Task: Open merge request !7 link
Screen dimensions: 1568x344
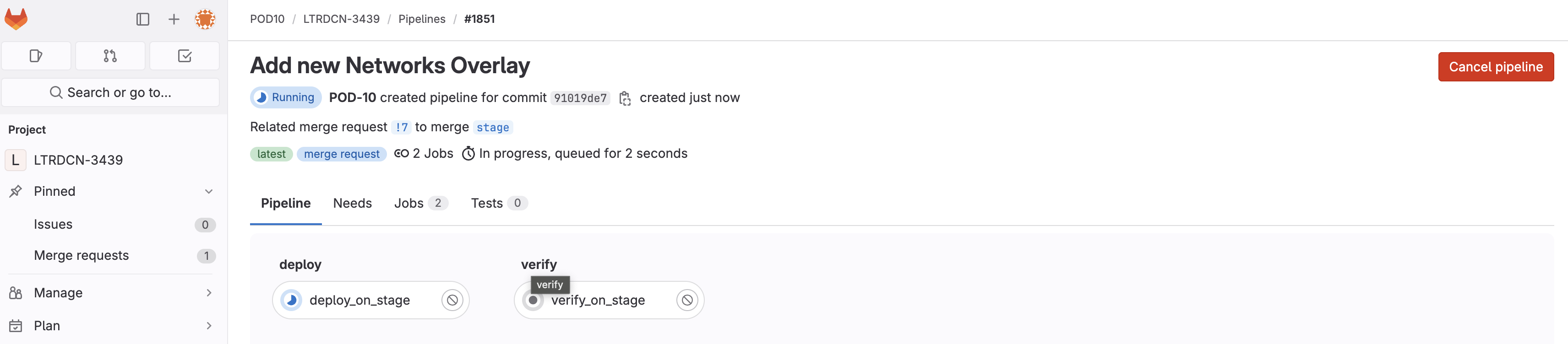Action: 402,128
